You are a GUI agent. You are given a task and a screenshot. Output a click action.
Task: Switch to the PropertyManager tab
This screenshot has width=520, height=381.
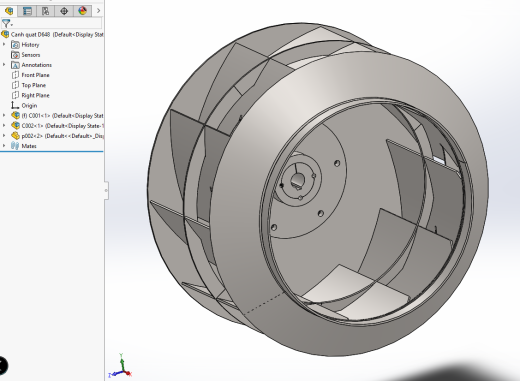click(x=27, y=11)
